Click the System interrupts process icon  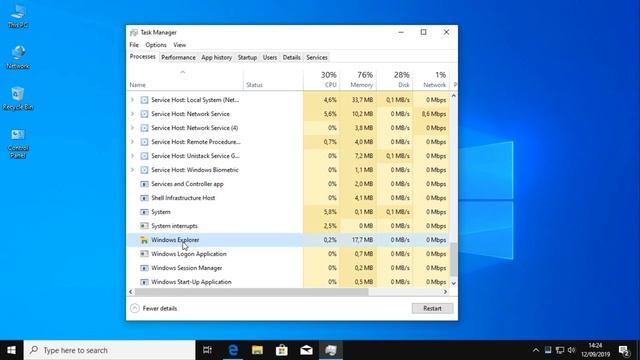coord(144,226)
